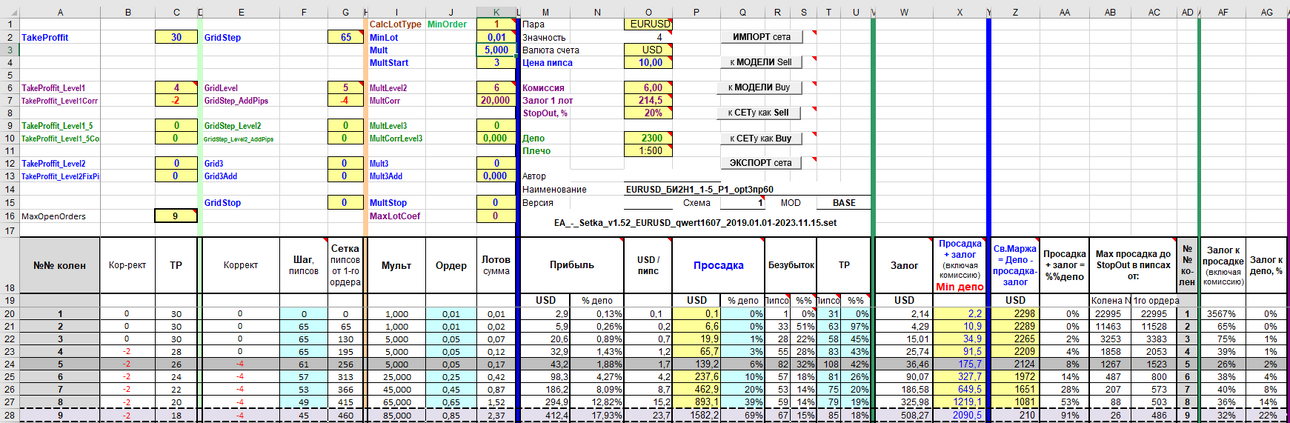Viewport: 1290px width, 423px height.
Task: Select the TakeProffit value cell in row 2
Action: 176,37
